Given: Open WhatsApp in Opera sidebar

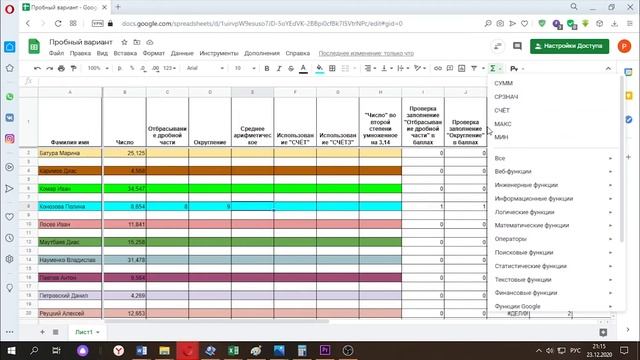Looking at the screenshot, I should click(10, 97).
